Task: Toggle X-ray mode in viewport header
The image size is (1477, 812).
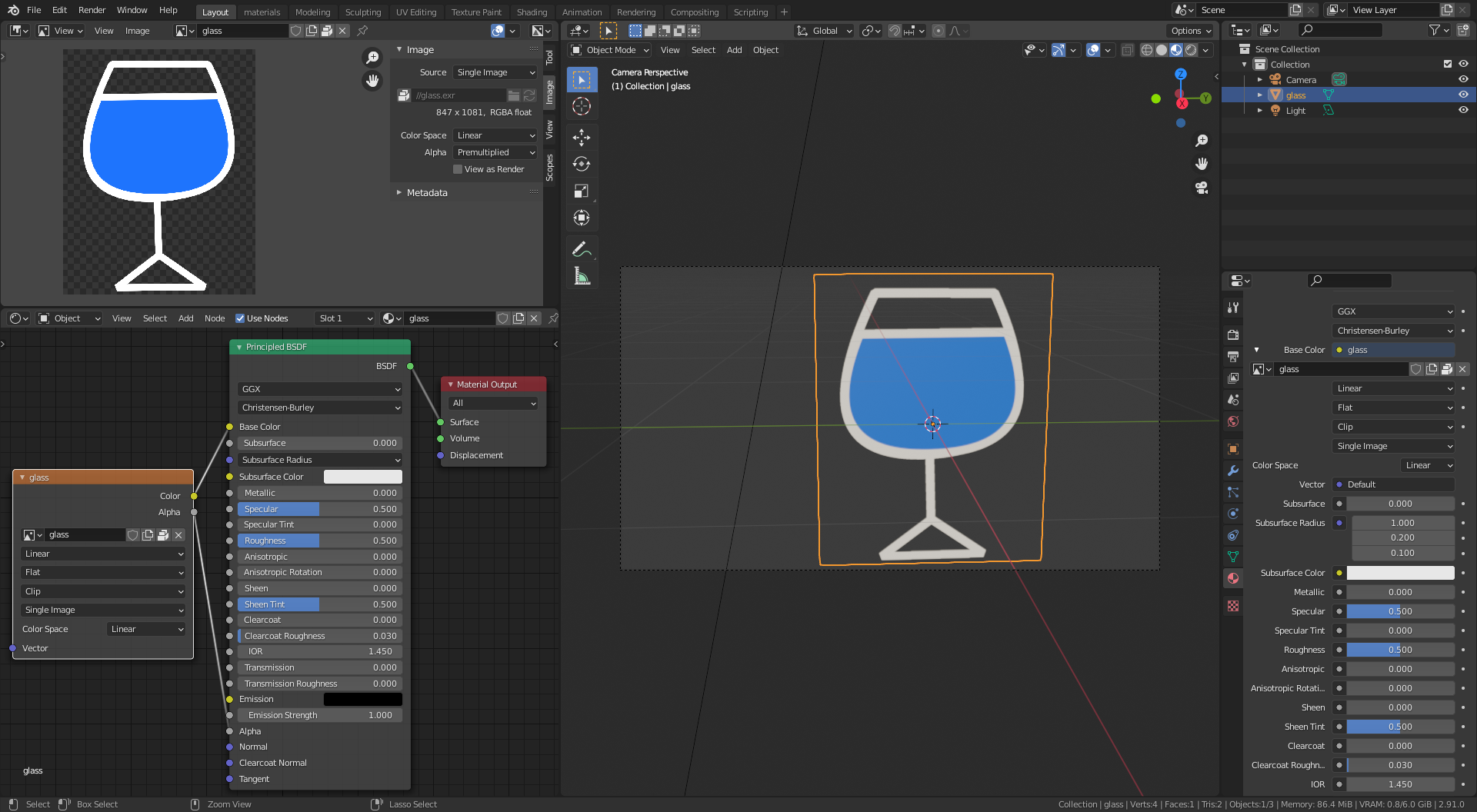Action: point(1127,50)
